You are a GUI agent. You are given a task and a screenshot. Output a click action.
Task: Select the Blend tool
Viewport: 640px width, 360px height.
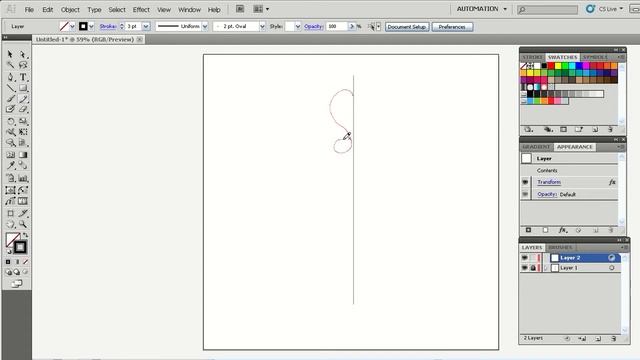pyautogui.click(x=23, y=166)
